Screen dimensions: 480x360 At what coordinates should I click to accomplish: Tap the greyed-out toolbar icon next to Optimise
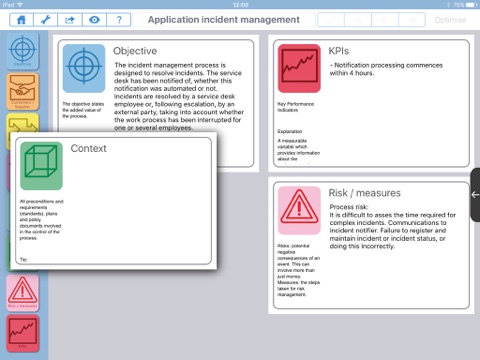pyautogui.click(x=412, y=20)
